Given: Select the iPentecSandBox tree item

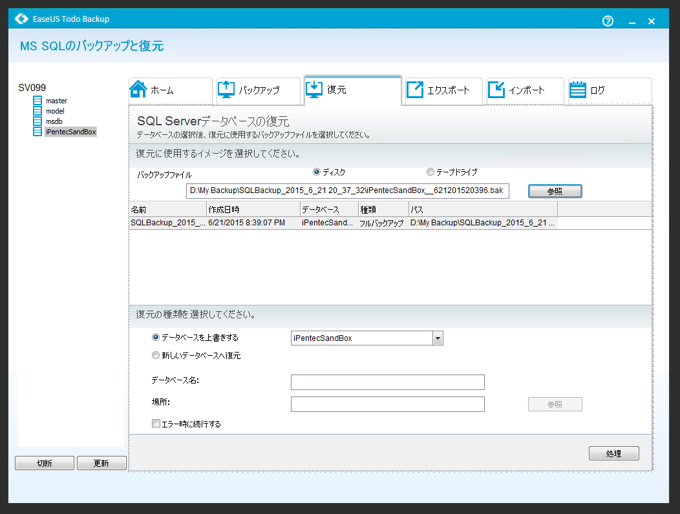Looking at the screenshot, I should [x=71, y=131].
